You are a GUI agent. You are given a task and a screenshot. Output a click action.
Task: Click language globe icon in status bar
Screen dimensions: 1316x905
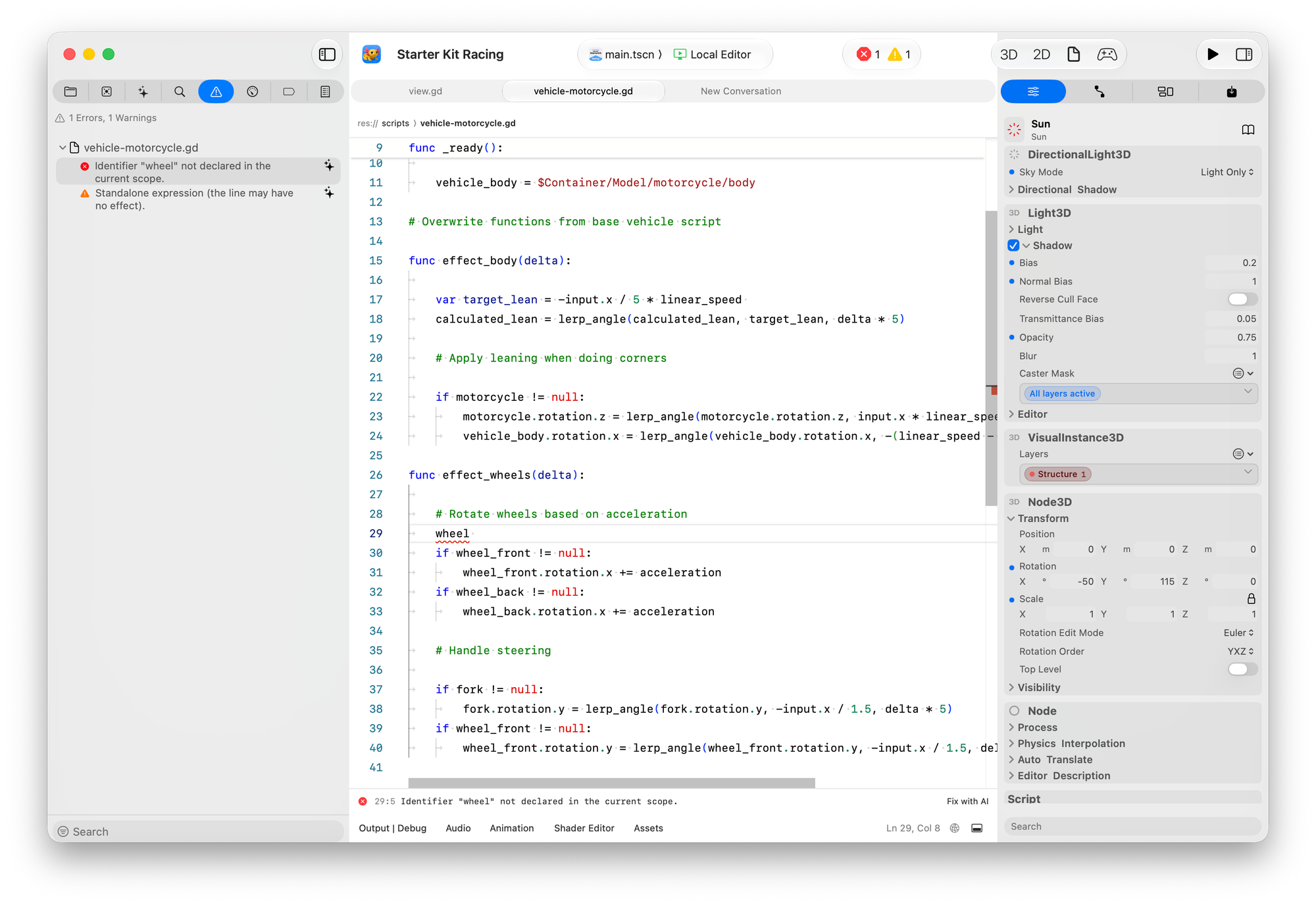pos(955,828)
